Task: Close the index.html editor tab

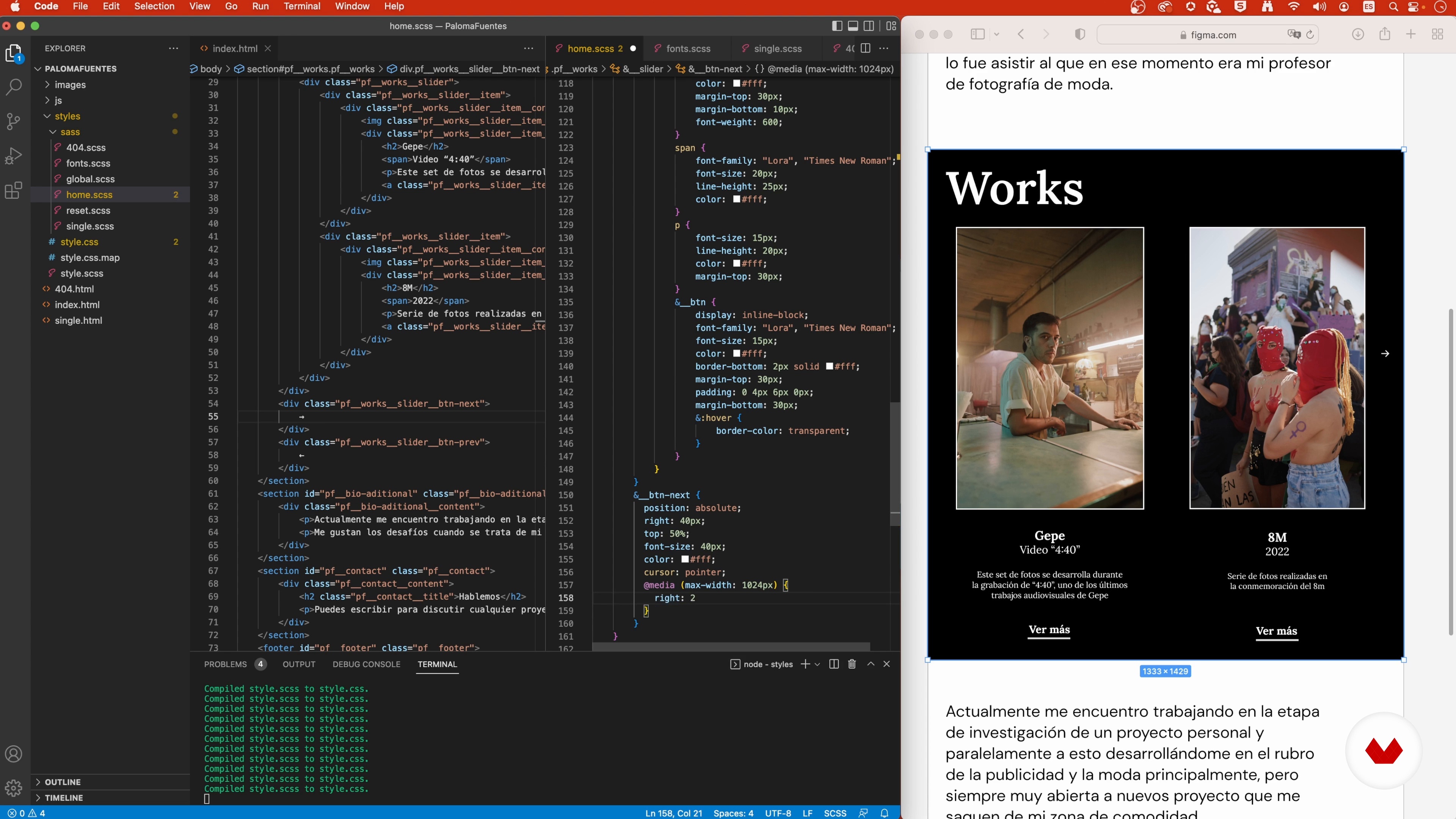Action: point(268,49)
